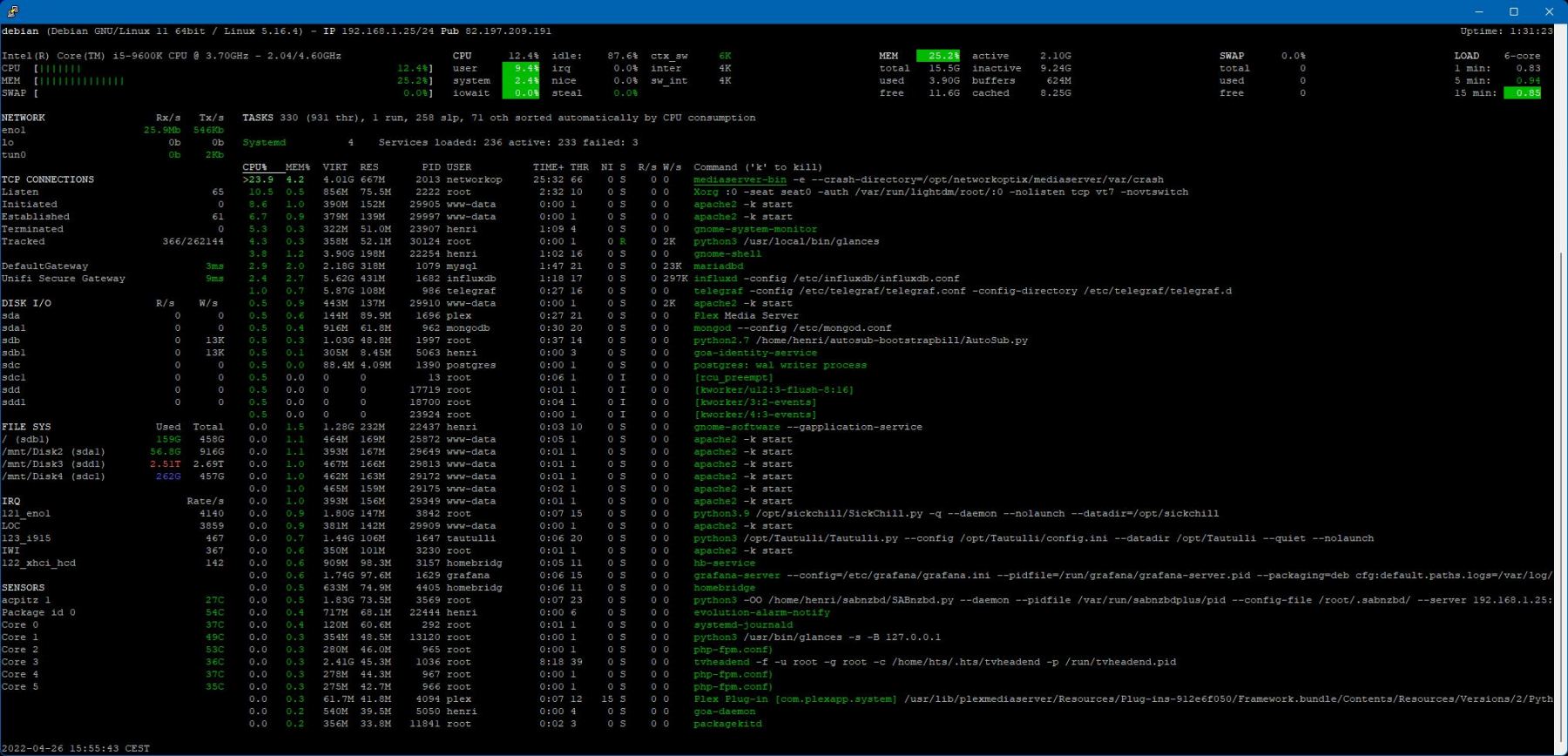Click the MEM% process column header
1568x756 pixels.
click(x=297, y=167)
